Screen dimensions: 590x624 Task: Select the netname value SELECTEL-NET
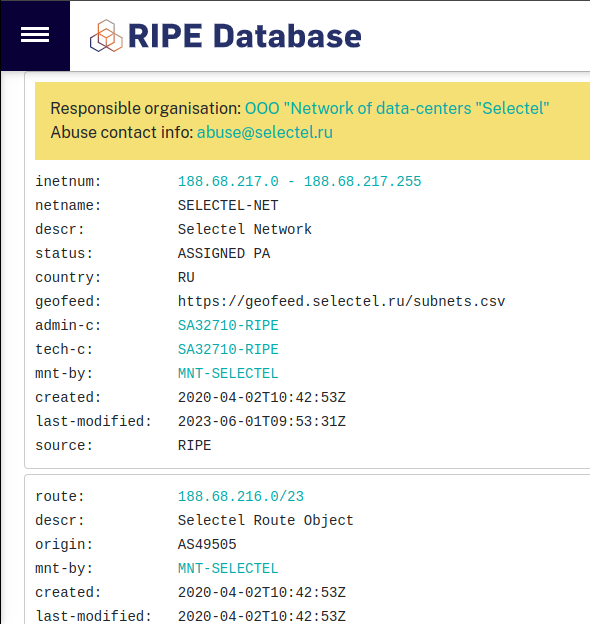(228, 205)
